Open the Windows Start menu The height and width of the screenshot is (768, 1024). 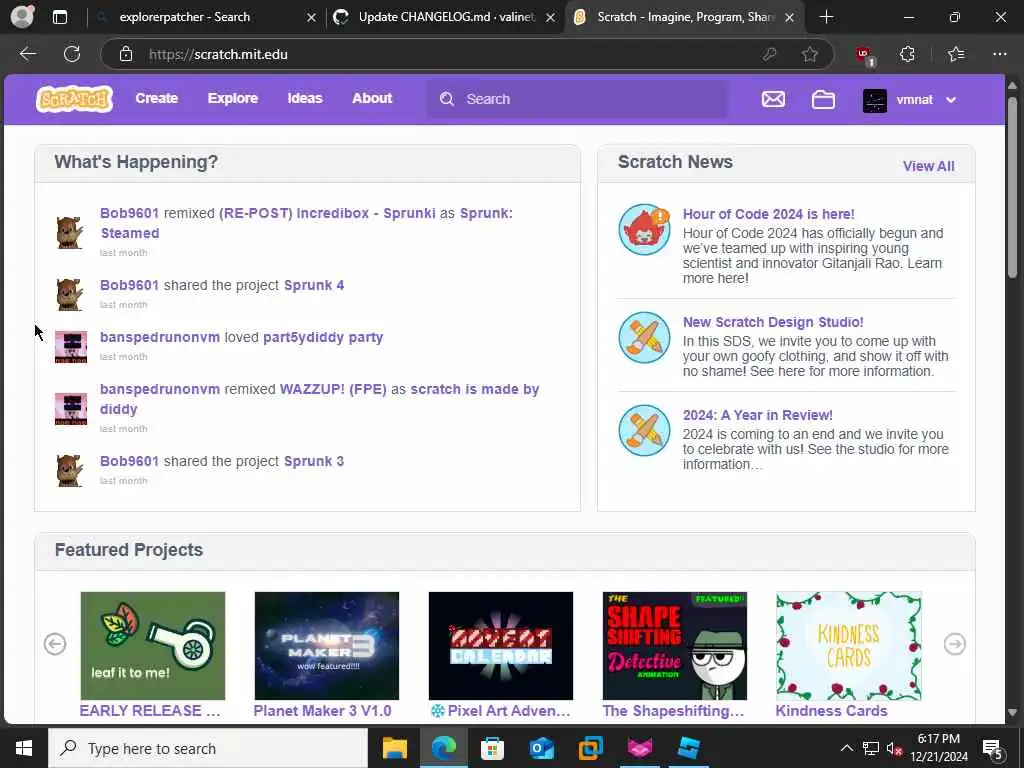[24, 748]
